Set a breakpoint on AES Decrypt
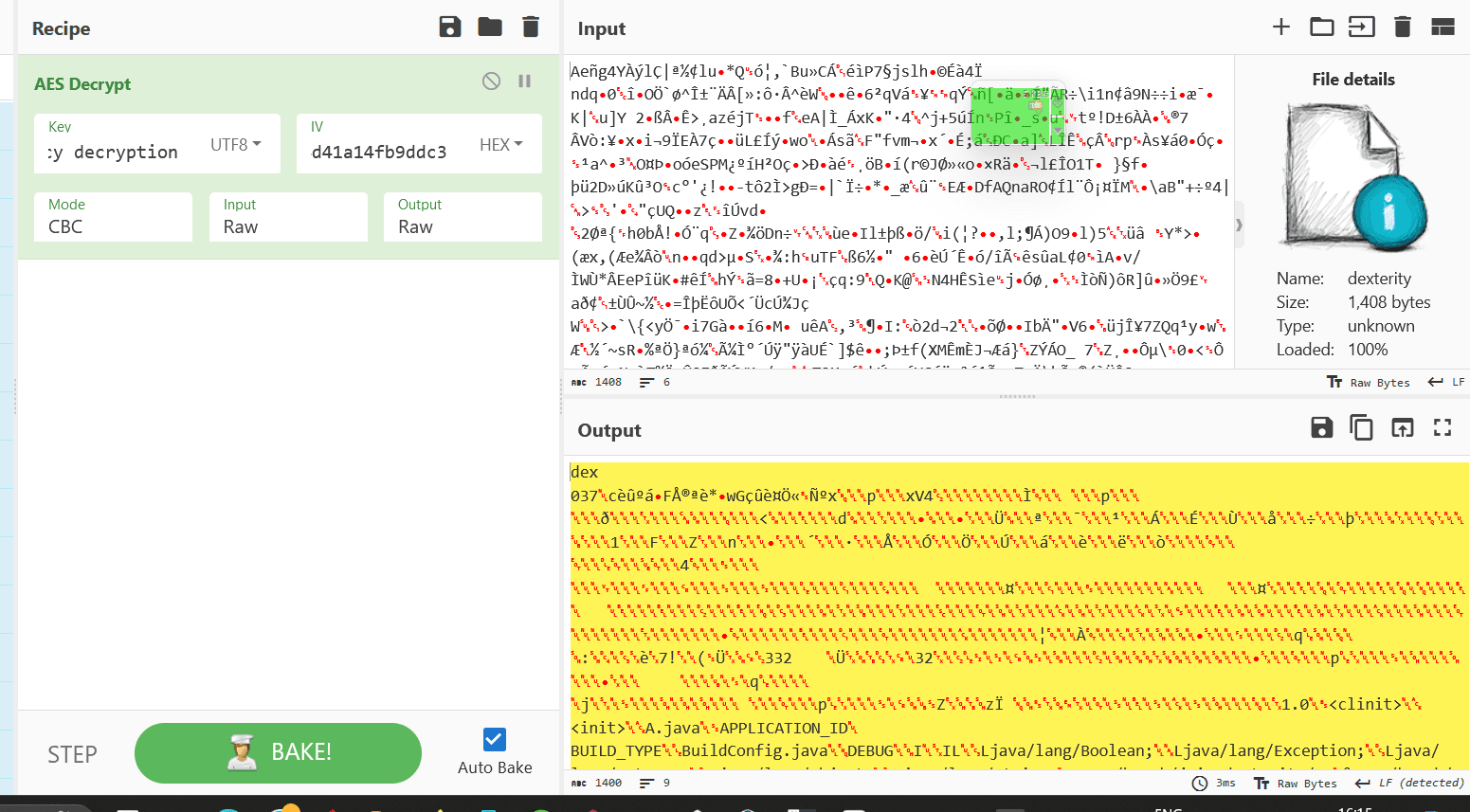The height and width of the screenshot is (812, 1470). pyautogui.click(x=524, y=81)
